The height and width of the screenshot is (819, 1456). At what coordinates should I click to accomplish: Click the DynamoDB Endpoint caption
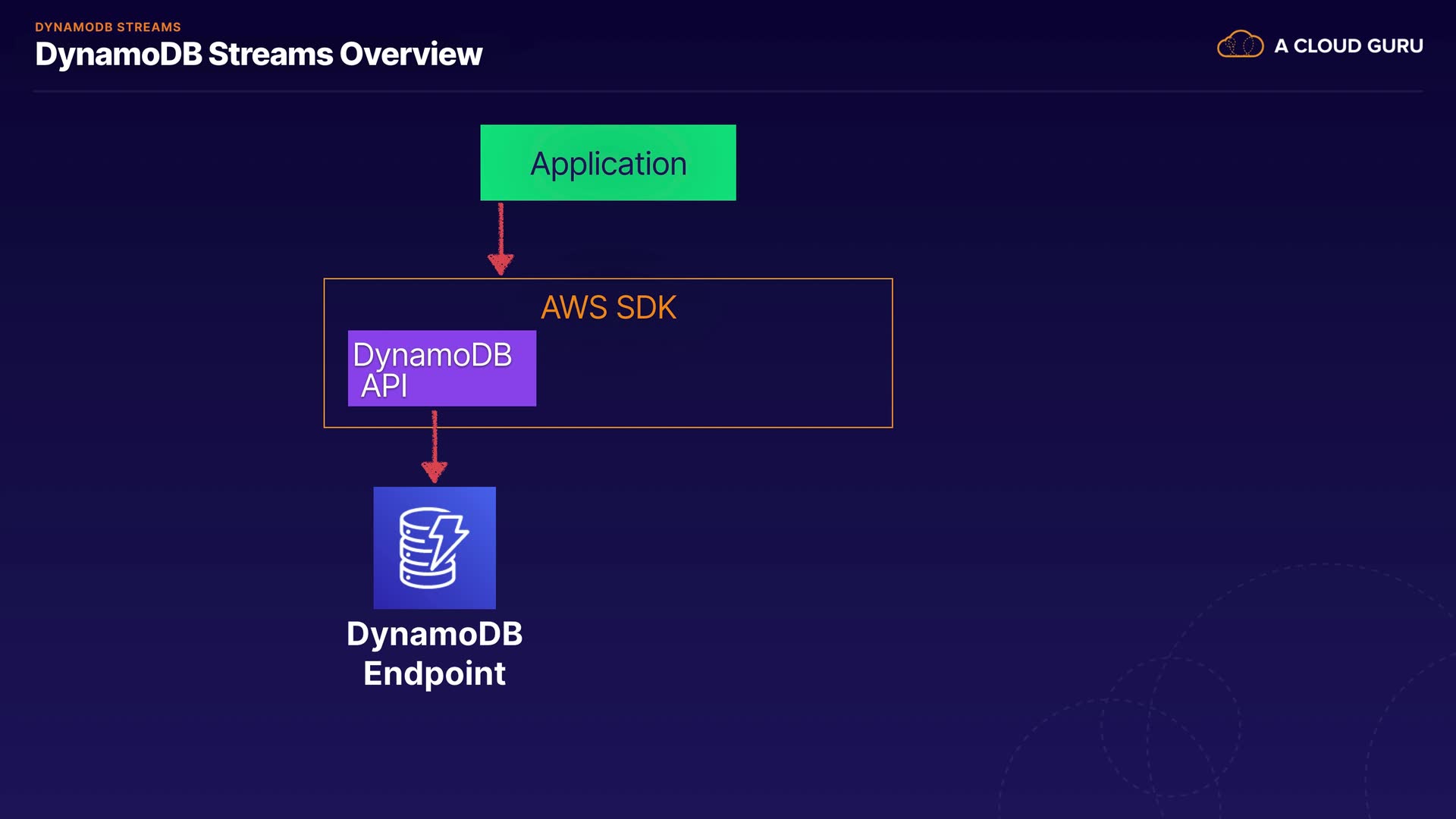pyautogui.click(x=434, y=653)
